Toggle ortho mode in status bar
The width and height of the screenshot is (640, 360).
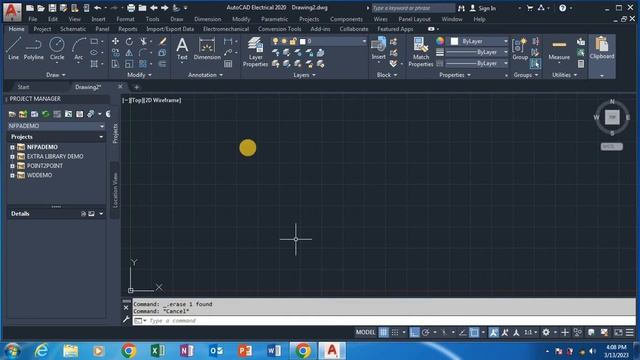point(414,333)
